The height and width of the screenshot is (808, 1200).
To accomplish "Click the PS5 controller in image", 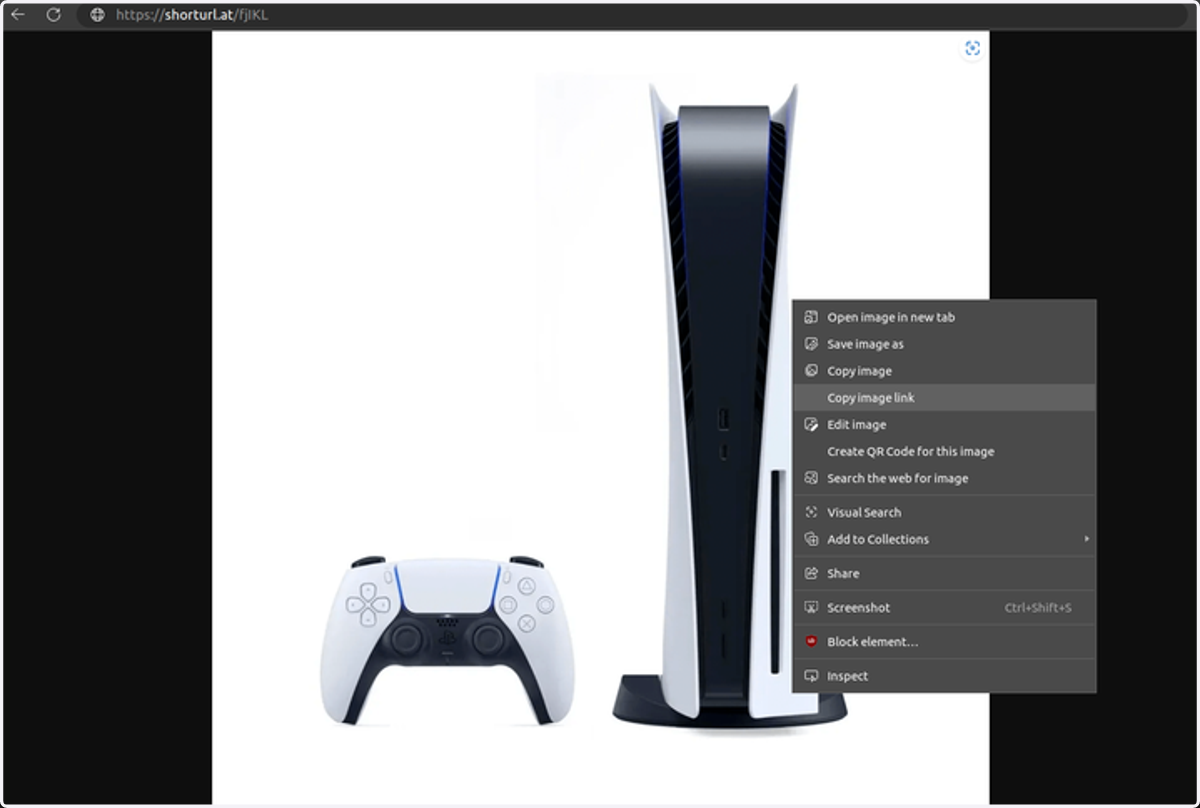I will coord(448,639).
